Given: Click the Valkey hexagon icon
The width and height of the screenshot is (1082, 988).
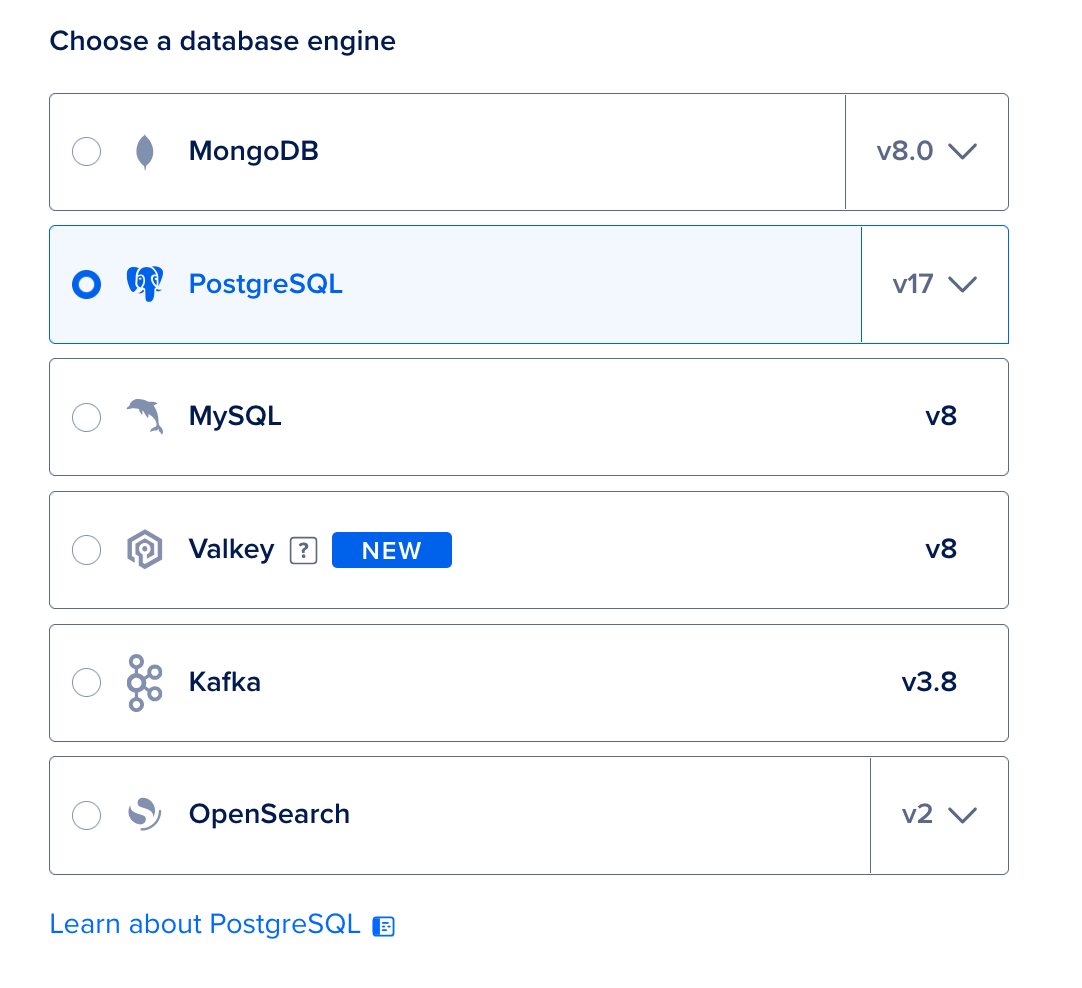Looking at the screenshot, I should pyautogui.click(x=145, y=550).
